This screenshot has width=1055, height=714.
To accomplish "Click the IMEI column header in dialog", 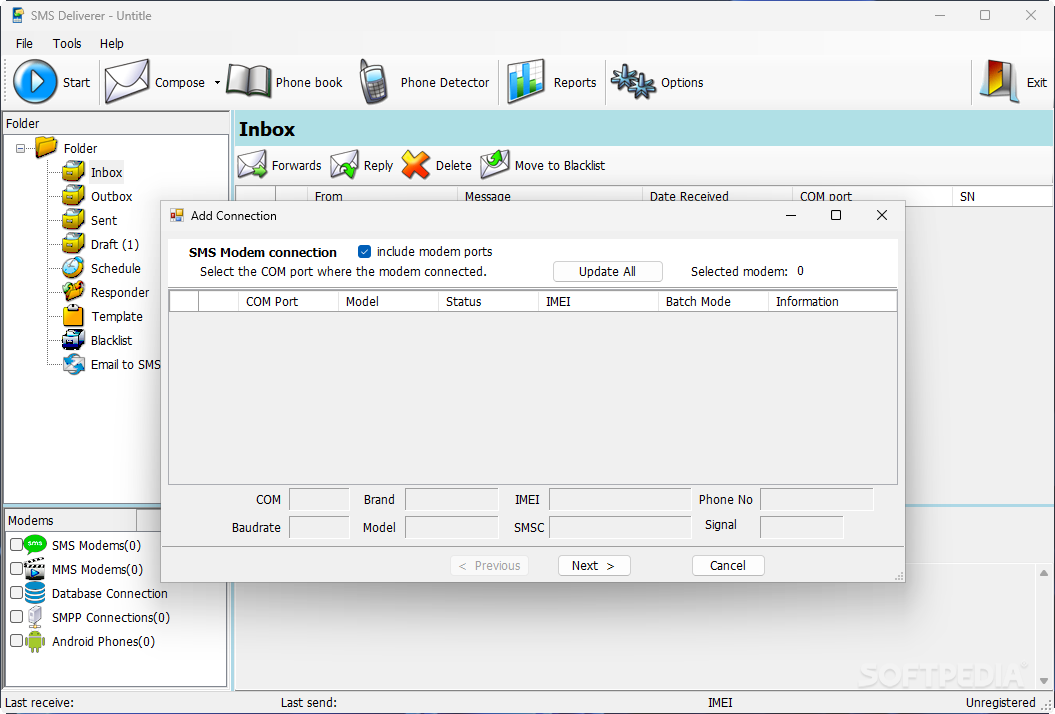I will pos(598,301).
